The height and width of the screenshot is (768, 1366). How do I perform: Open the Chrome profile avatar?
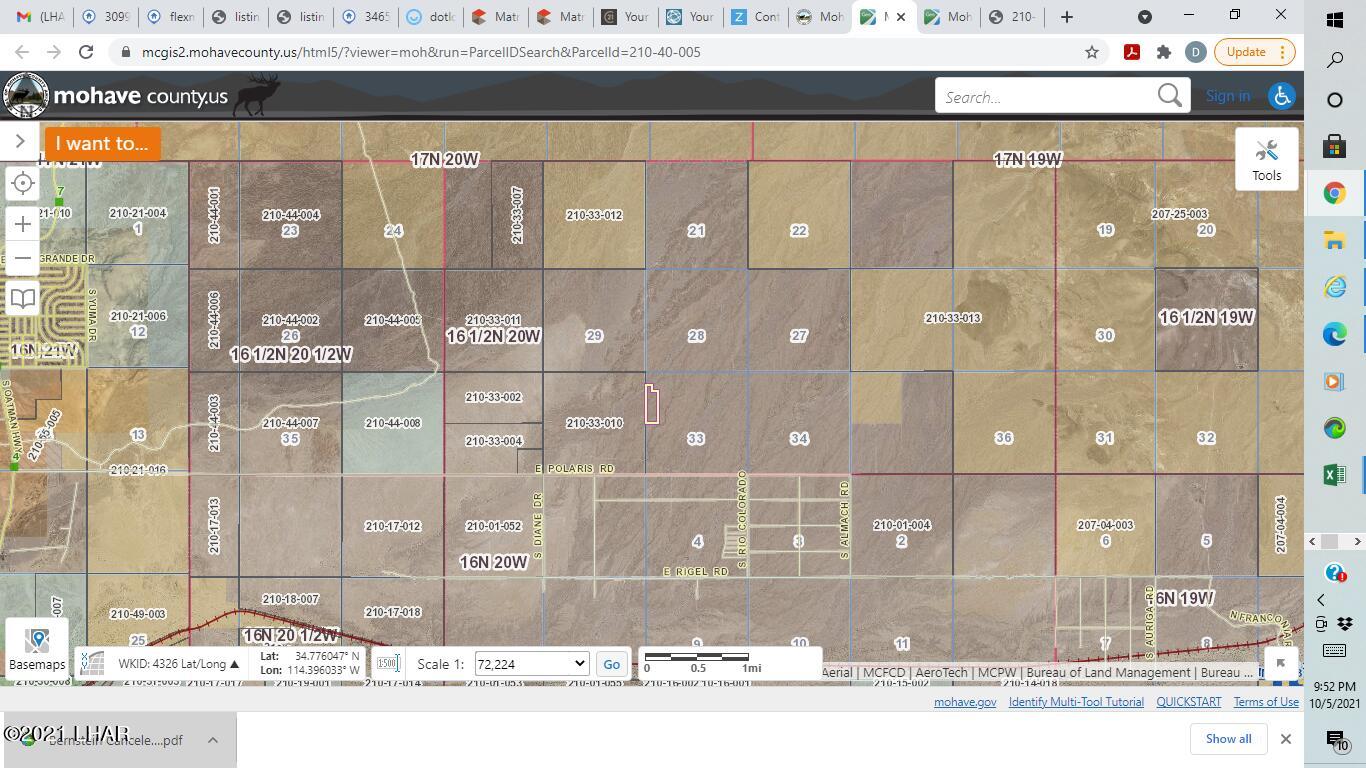[x=1195, y=52]
